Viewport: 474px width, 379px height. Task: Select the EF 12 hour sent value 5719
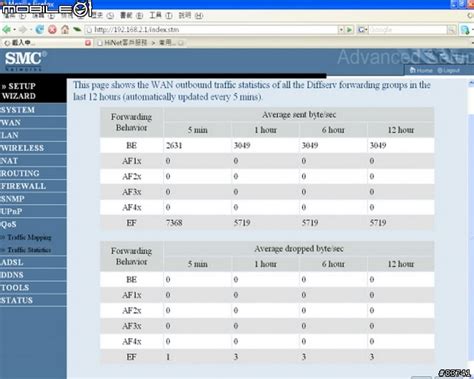378,223
